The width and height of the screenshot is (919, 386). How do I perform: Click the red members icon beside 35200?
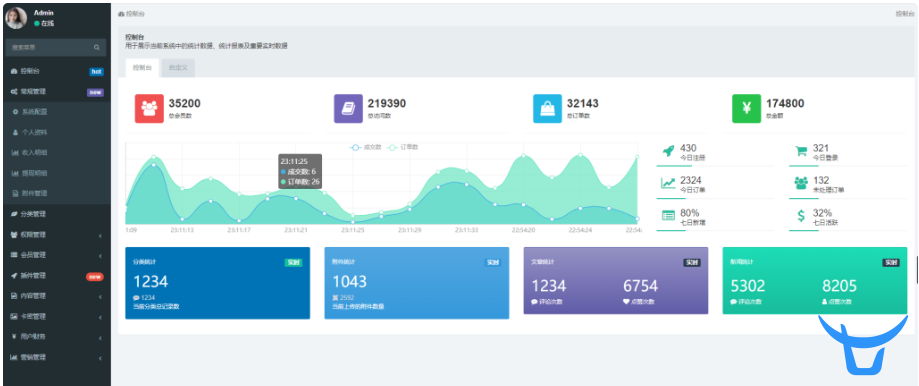coord(149,108)
